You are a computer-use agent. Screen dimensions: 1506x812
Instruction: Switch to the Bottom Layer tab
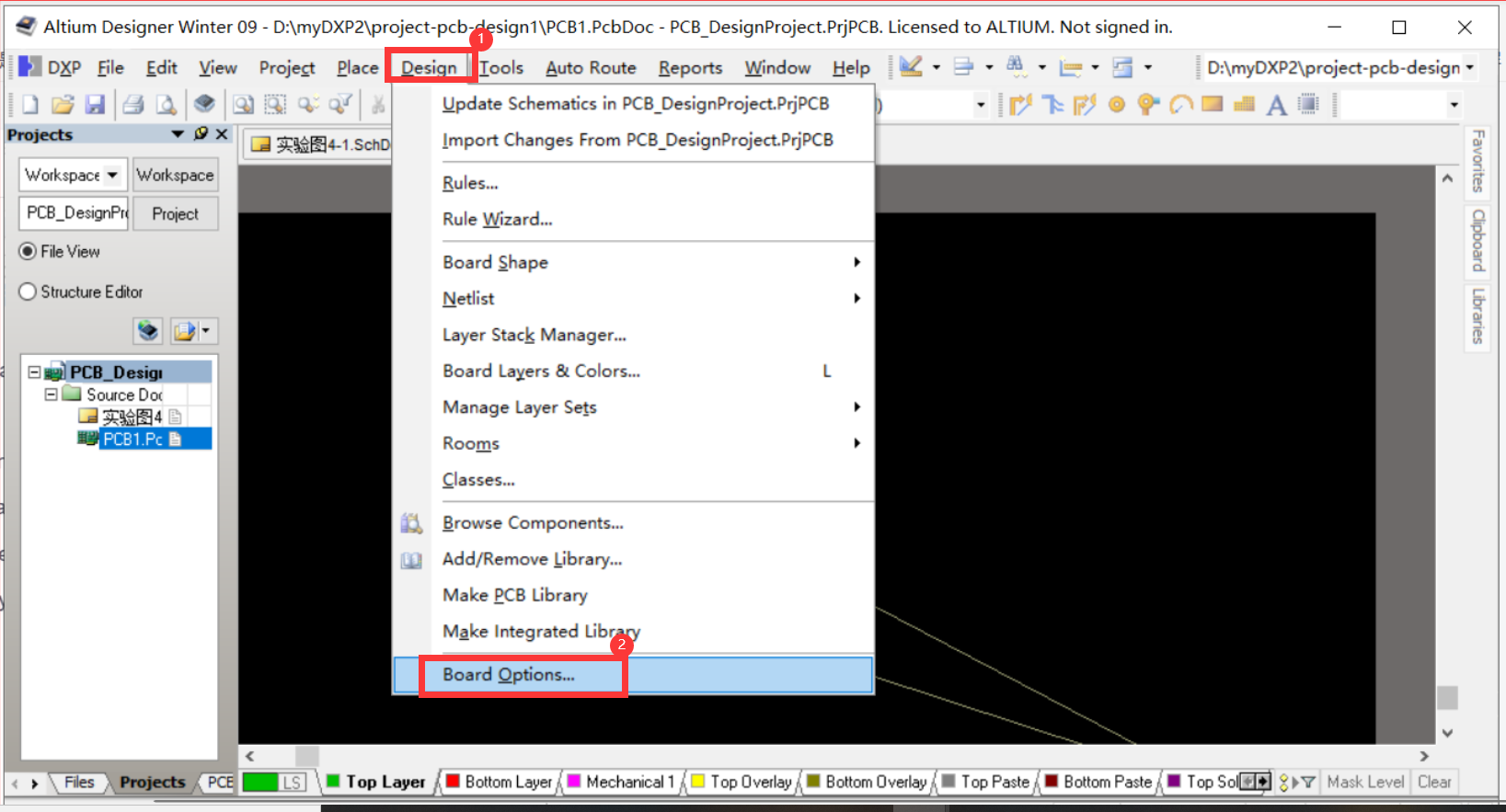click(x=500, y=782)
